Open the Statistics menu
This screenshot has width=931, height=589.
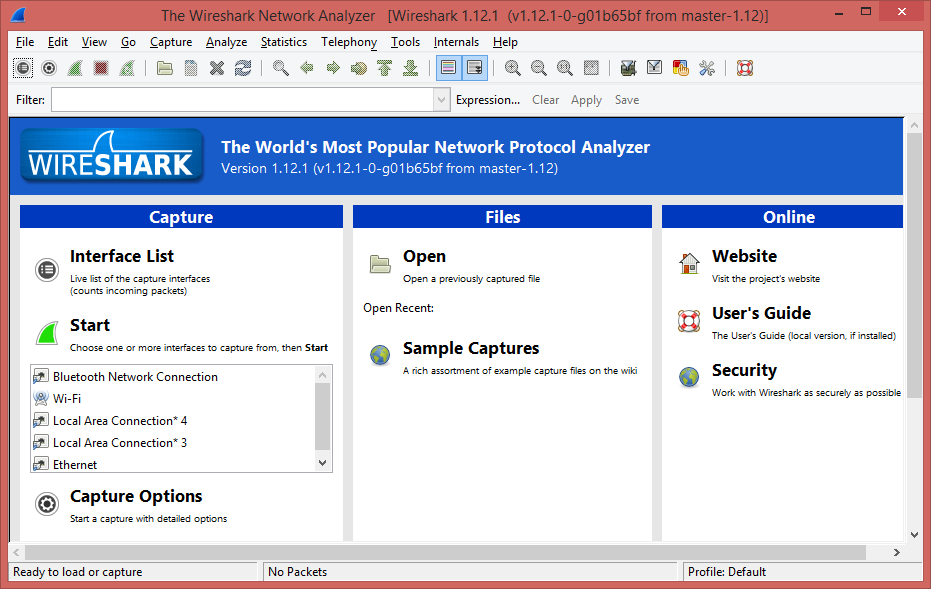pyautogui.click(x=284, y=42)
